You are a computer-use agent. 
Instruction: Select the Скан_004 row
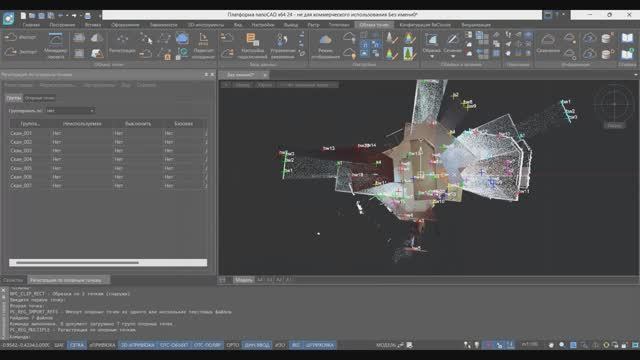pyautogui.click(x=108, y=159)
